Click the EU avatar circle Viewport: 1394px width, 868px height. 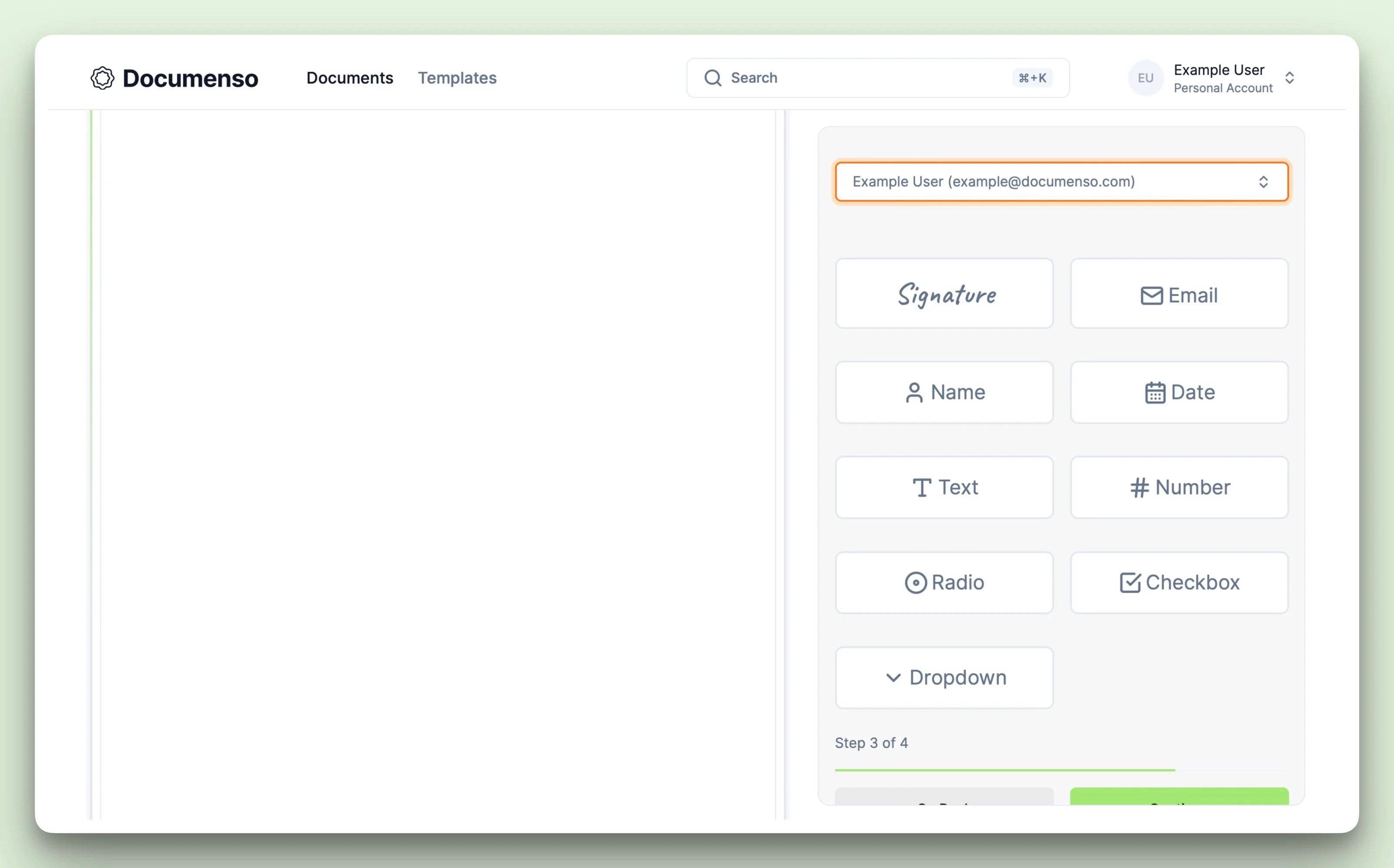[x=1146, y=78]
